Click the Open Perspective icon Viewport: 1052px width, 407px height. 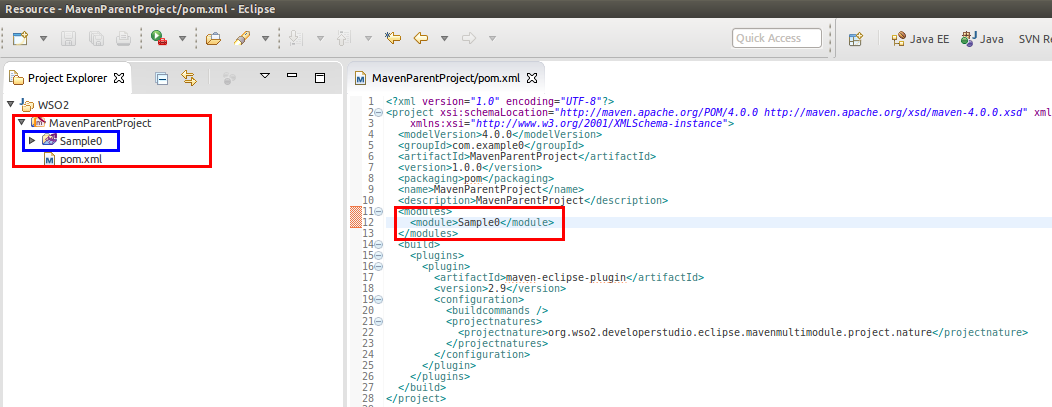tap(856, 39)
